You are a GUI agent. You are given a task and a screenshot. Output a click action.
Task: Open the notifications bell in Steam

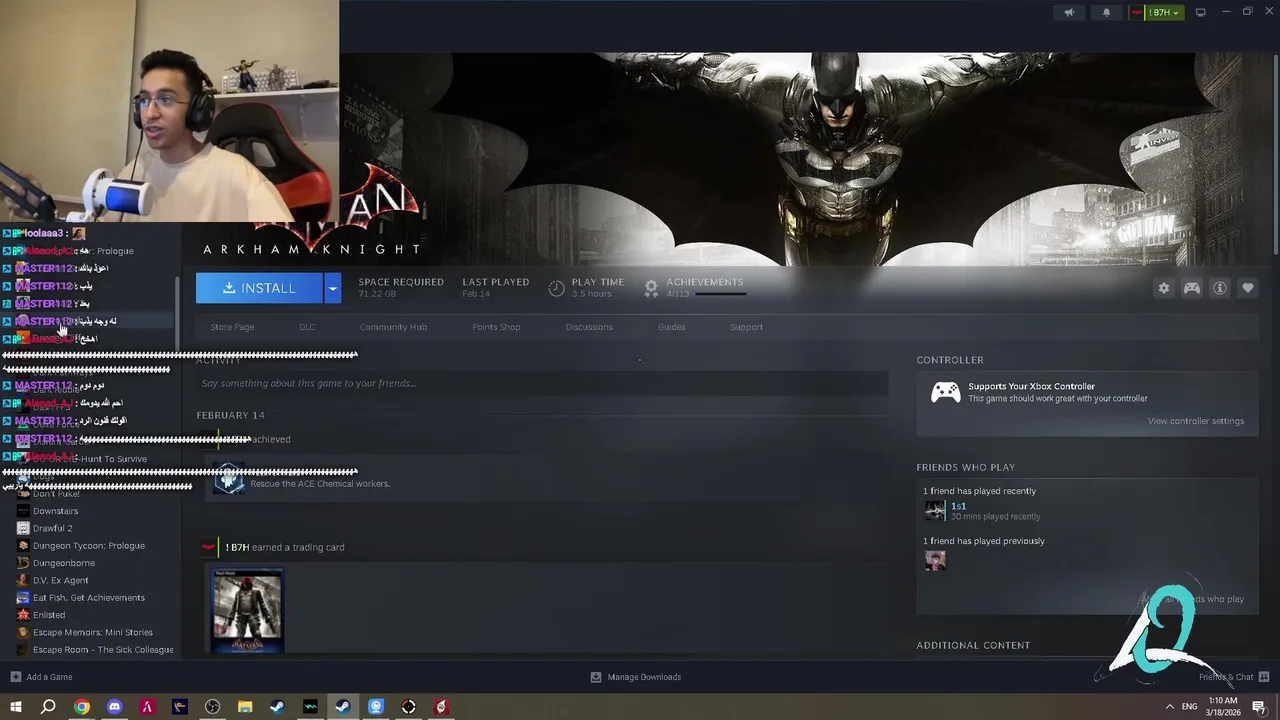pyautogui.click(x=1106, y=13)
